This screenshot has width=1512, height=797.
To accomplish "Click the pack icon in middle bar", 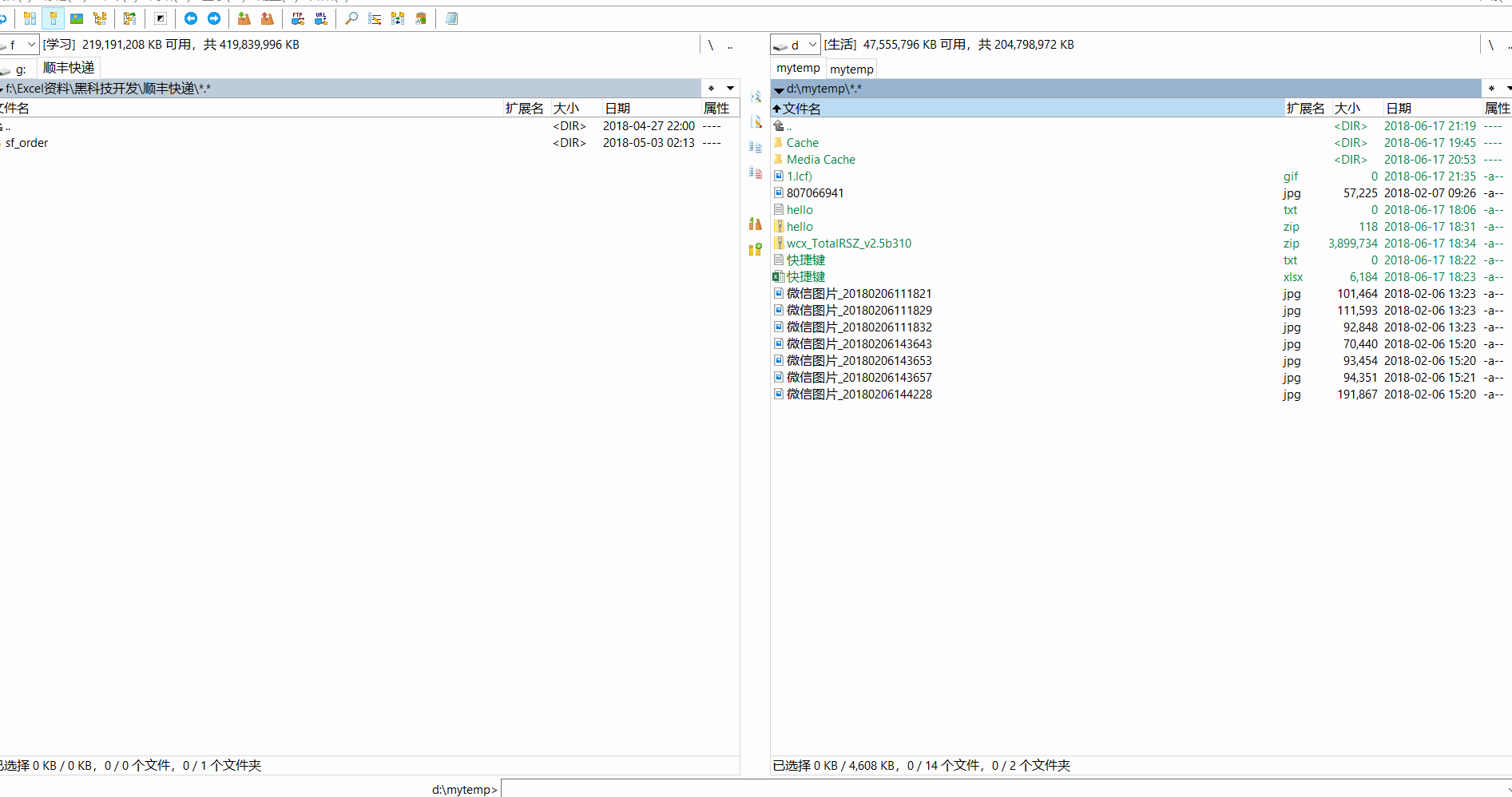I will (x=756, y=224).
